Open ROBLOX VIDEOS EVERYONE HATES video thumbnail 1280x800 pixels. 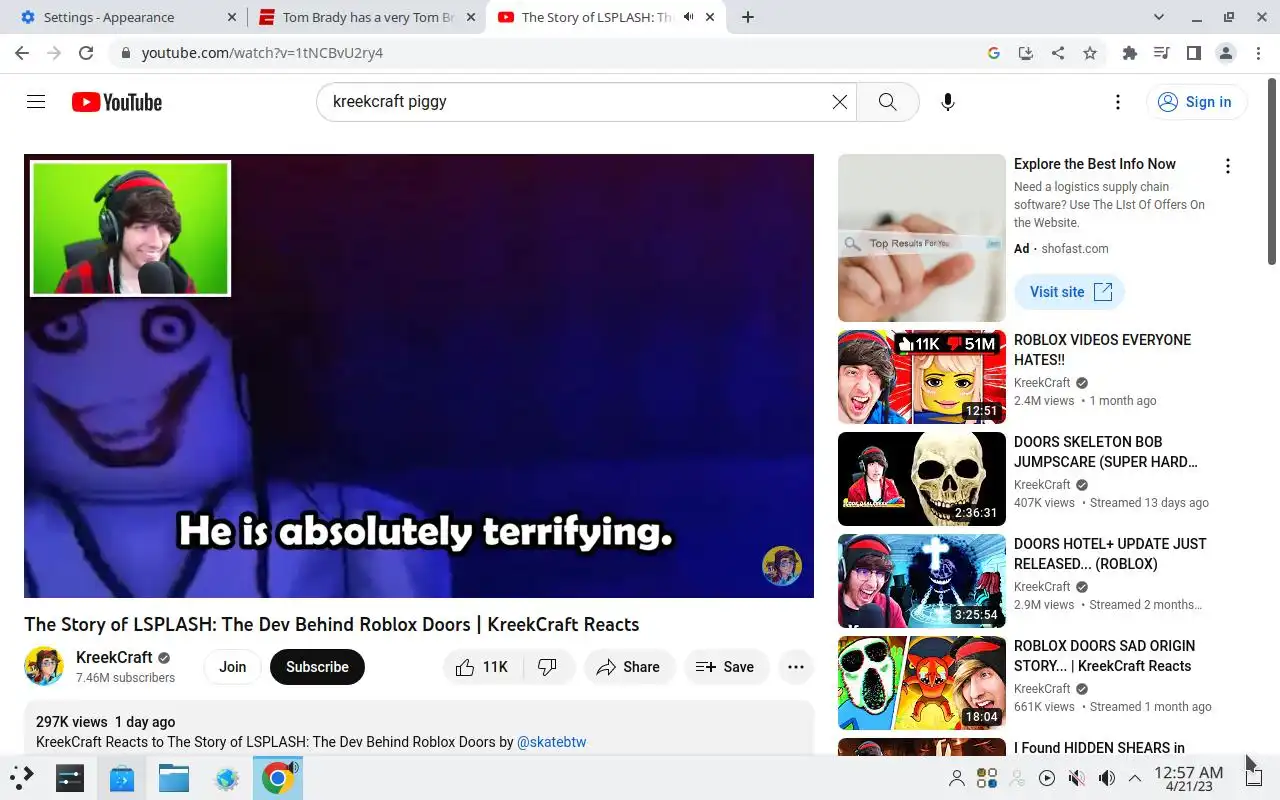(x=922, y=377)
